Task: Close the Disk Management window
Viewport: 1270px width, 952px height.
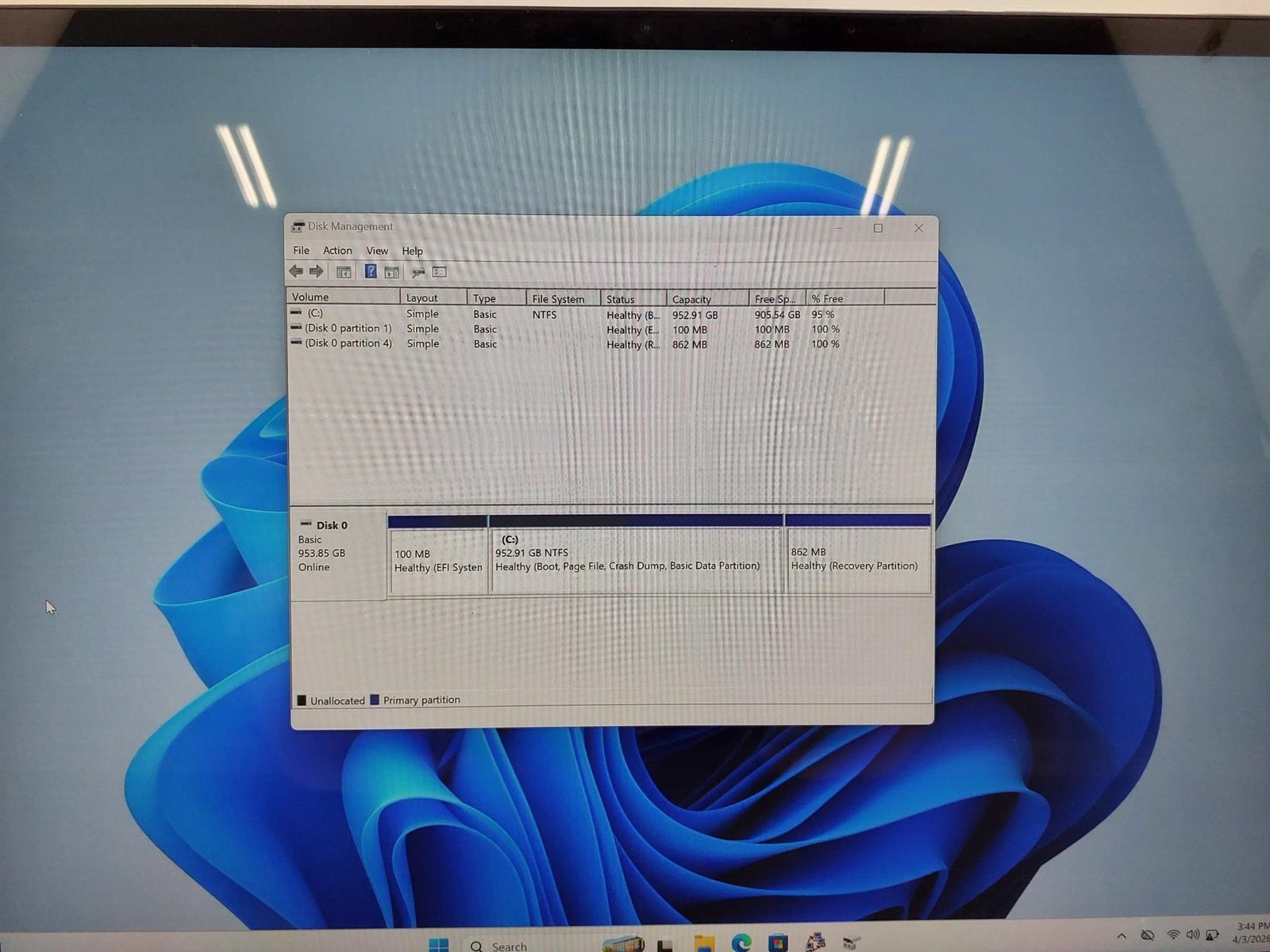Action: coord(918,228)
